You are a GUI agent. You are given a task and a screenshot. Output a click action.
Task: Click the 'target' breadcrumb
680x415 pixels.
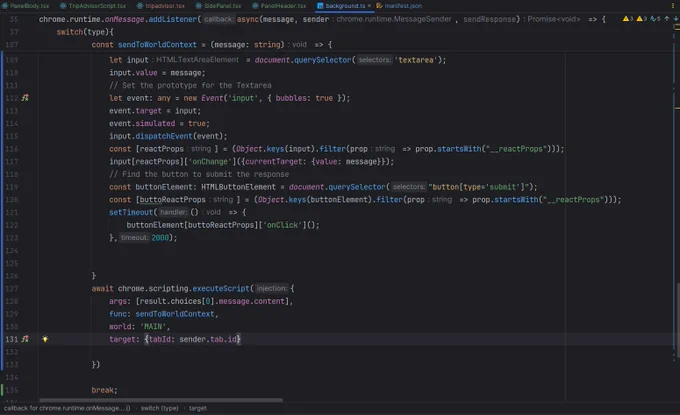[x=197, y=408]
